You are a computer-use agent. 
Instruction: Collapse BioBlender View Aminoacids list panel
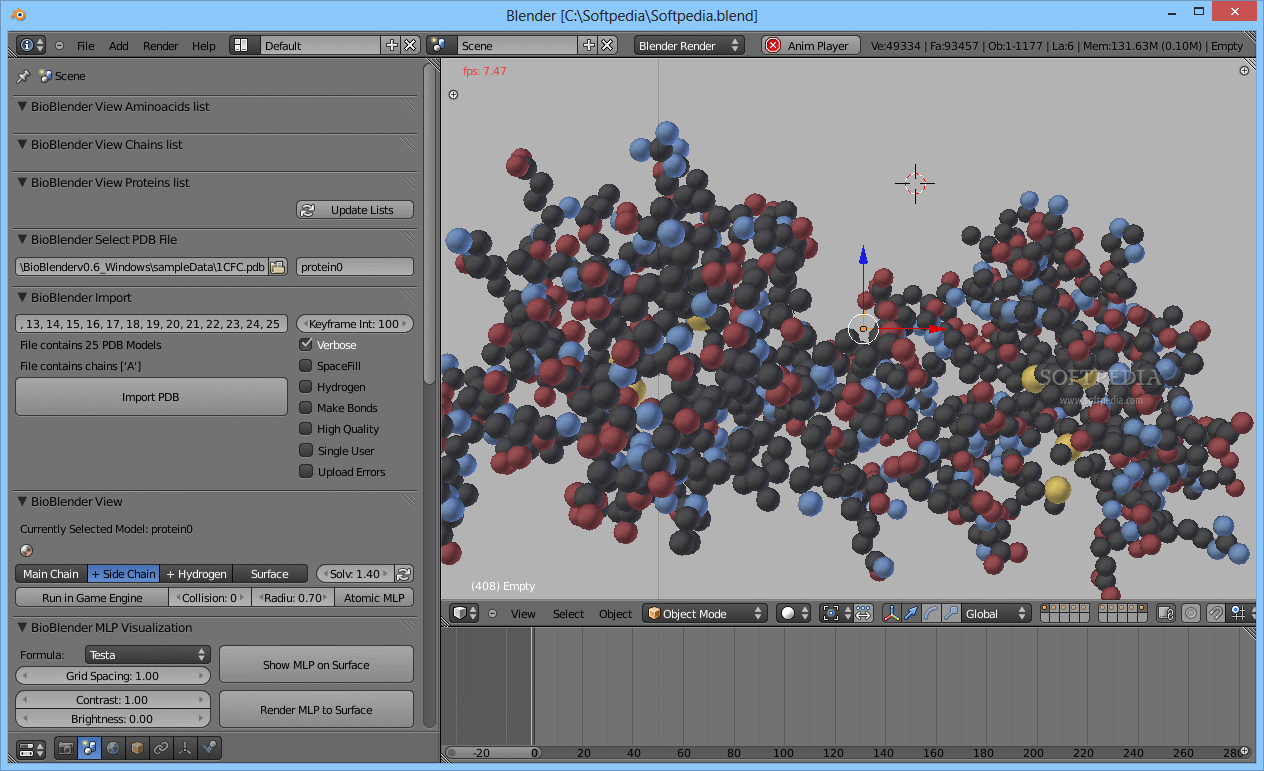pos(23,106)
